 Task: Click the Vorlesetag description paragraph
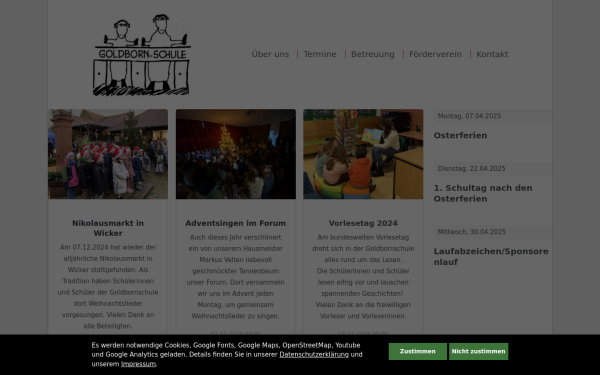tap(363, 277)
